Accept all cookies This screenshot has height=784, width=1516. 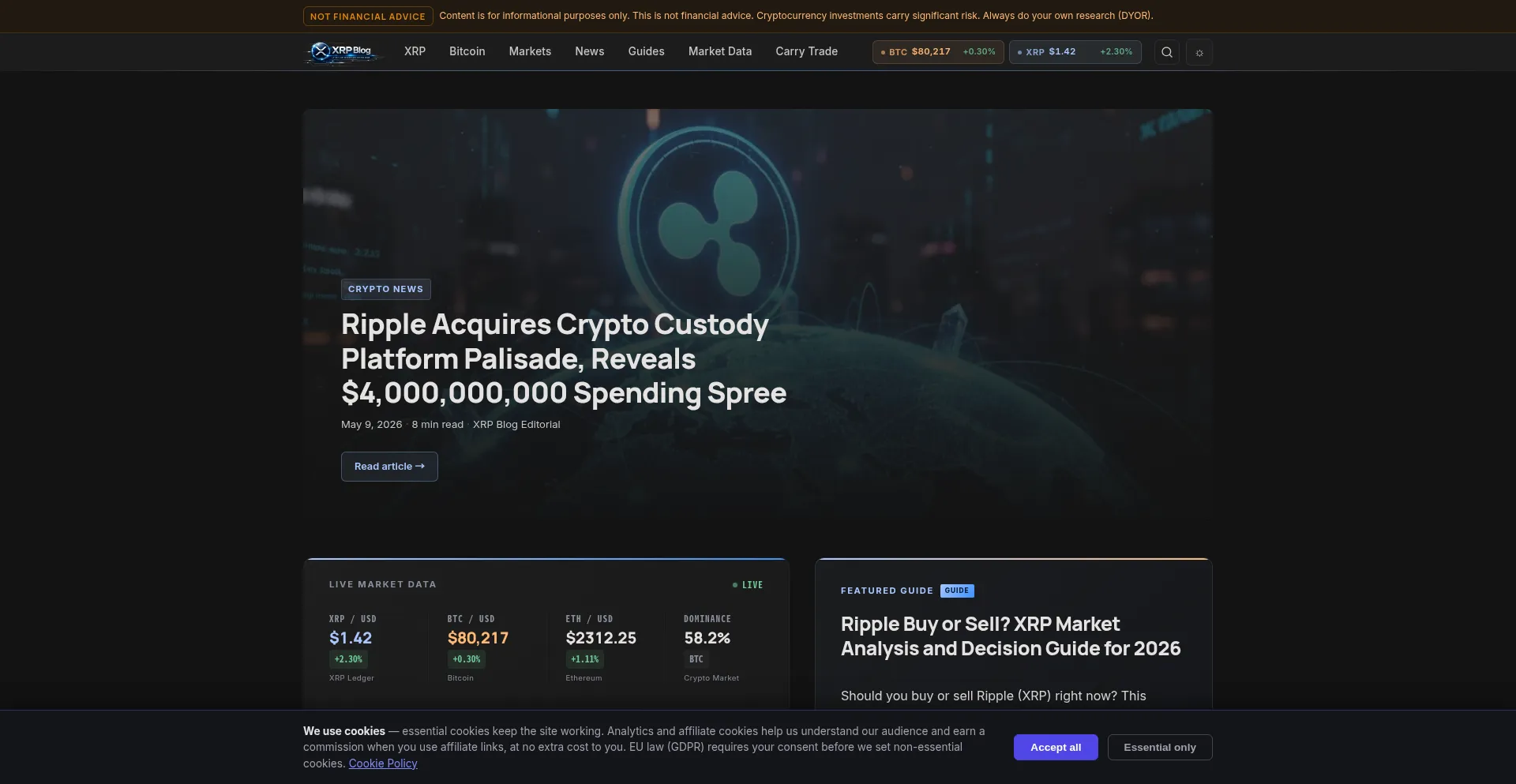click(x=1056, y=748)
